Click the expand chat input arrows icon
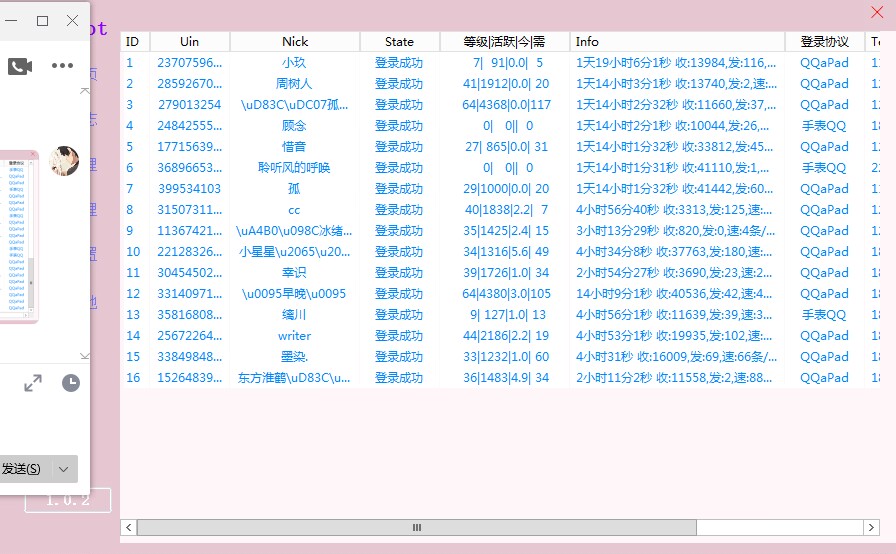This screenshot has width=896, height=554. pyautogui.click(x=33, y=383)
